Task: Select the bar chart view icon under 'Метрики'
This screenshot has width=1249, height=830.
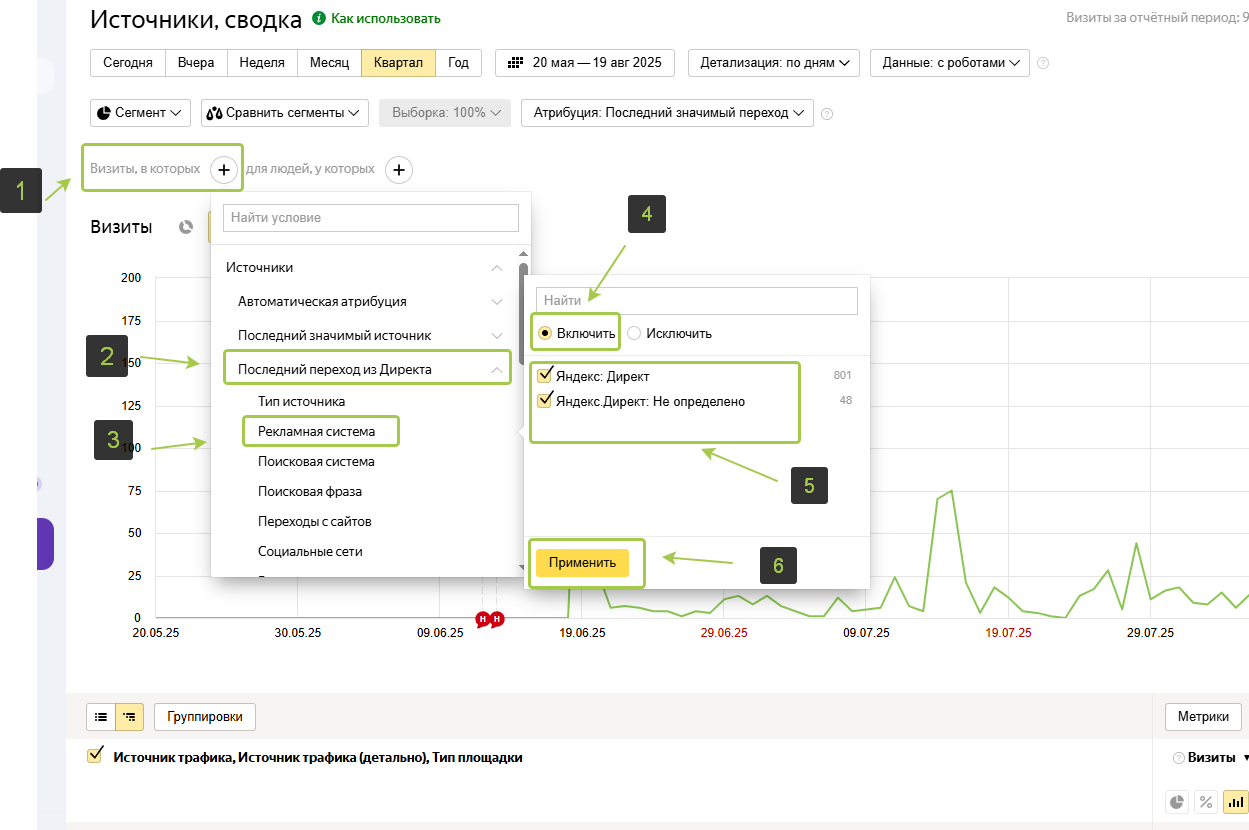Action: 1235,801
